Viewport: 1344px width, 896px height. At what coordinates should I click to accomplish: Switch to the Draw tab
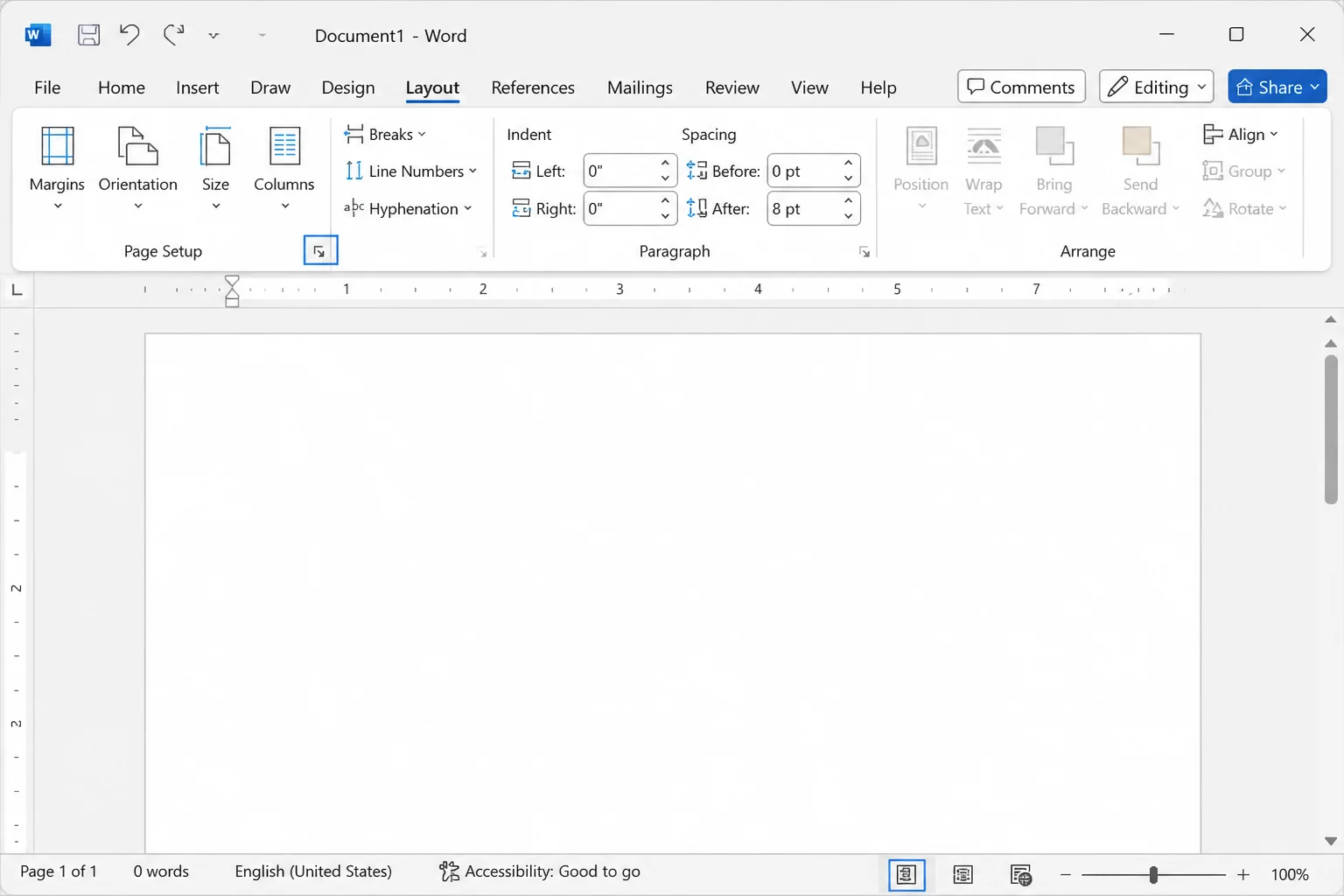(x=270, y=87)
